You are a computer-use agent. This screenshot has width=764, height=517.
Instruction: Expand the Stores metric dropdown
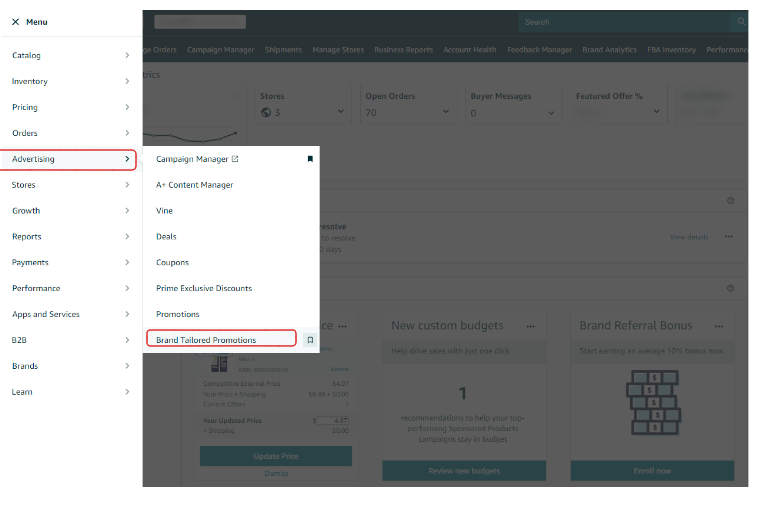point(341,112)
